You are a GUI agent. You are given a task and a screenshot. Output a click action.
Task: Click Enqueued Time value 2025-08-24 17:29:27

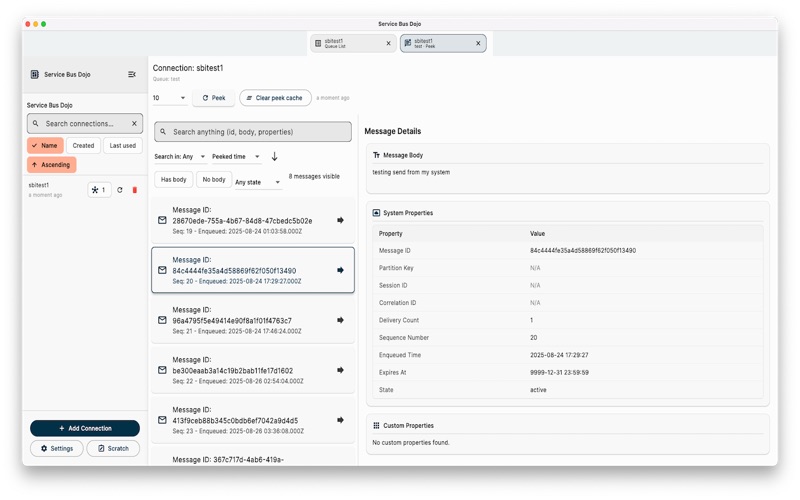click(x=559, y=355)
